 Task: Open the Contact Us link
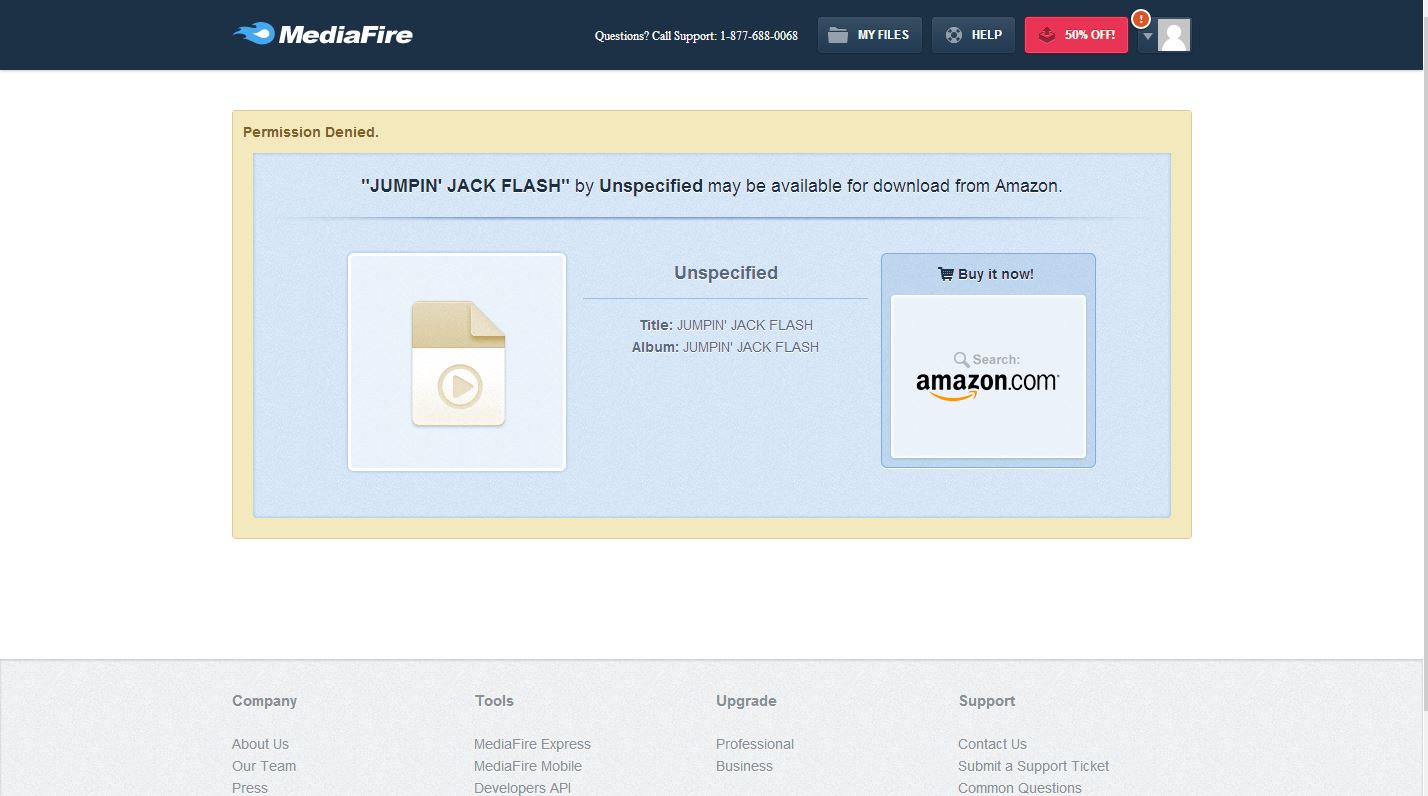point(992,744)
